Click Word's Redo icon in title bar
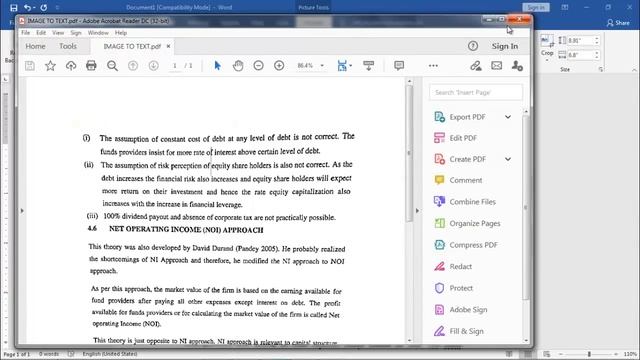 (x=44, y=7)
